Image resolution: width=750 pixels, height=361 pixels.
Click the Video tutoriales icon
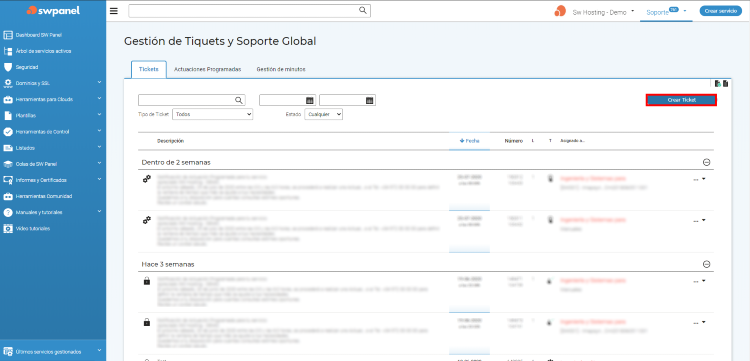(8, 229)
